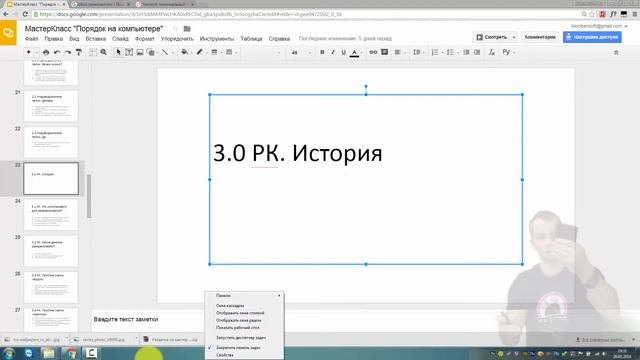Open the Shape insert tool
The height and width of the screenshot is (360, 640).
[x=151, y=52]
